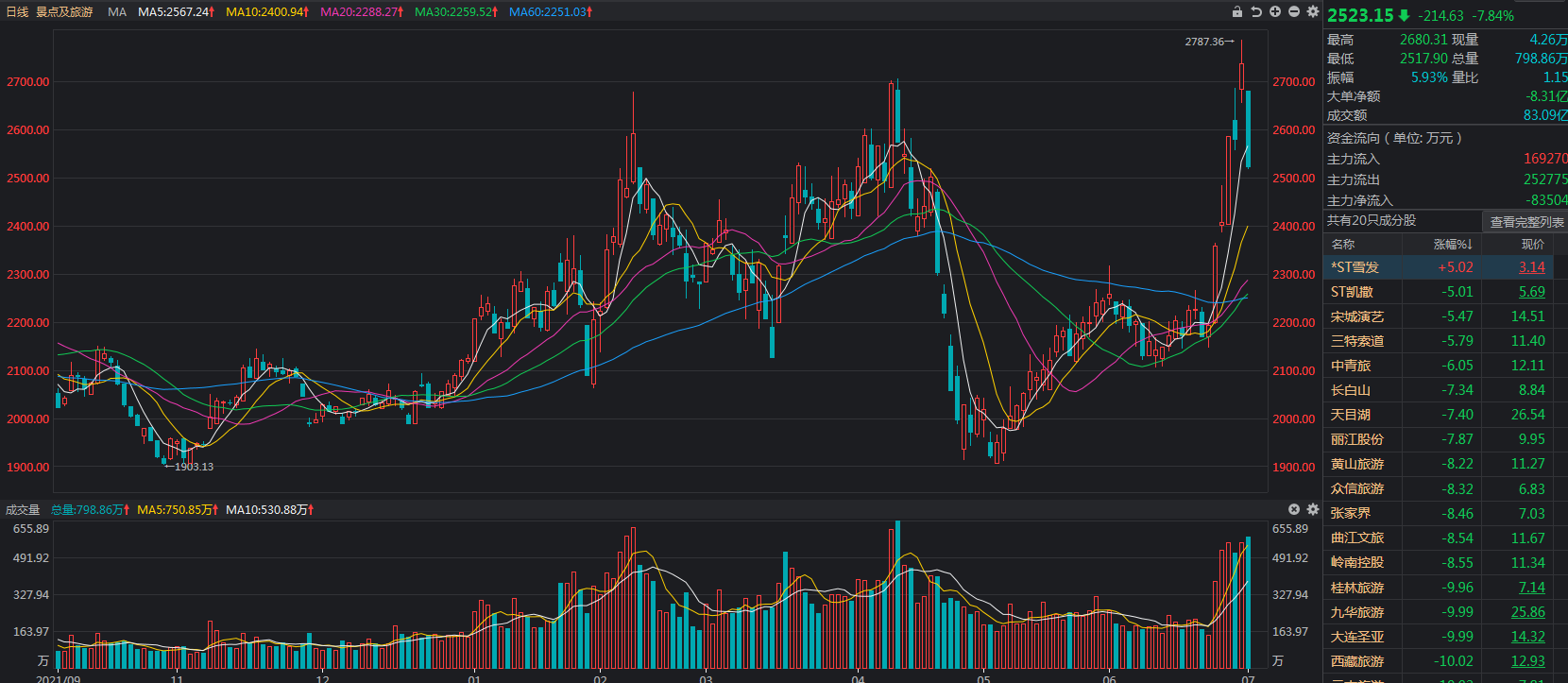
Task: Click the 名称 column header
Action: (1343, 245)
